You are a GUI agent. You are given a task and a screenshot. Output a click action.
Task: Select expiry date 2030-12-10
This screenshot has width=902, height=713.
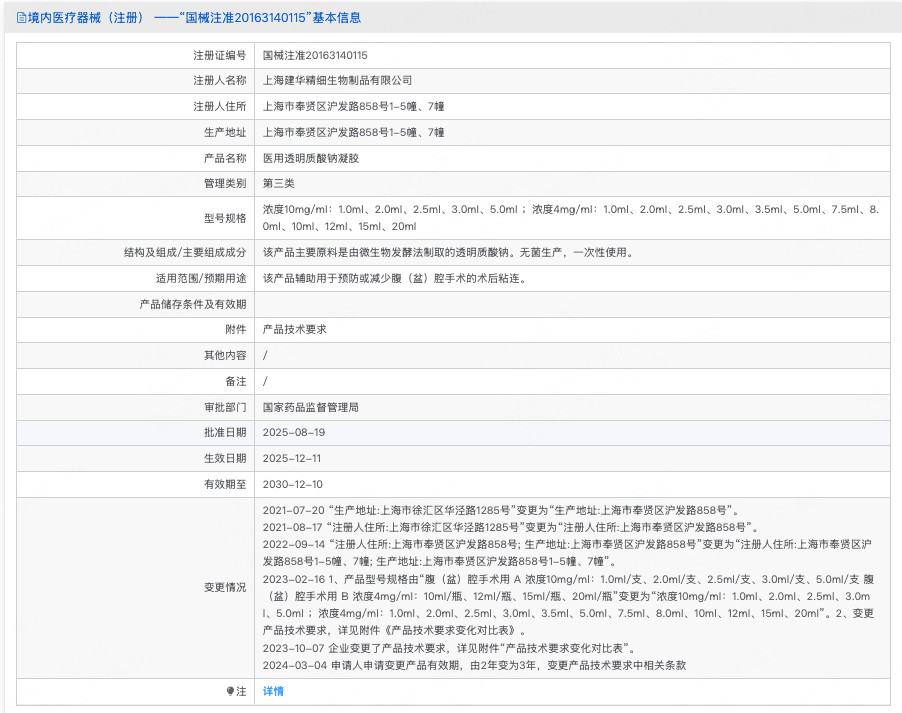(293, 485)
